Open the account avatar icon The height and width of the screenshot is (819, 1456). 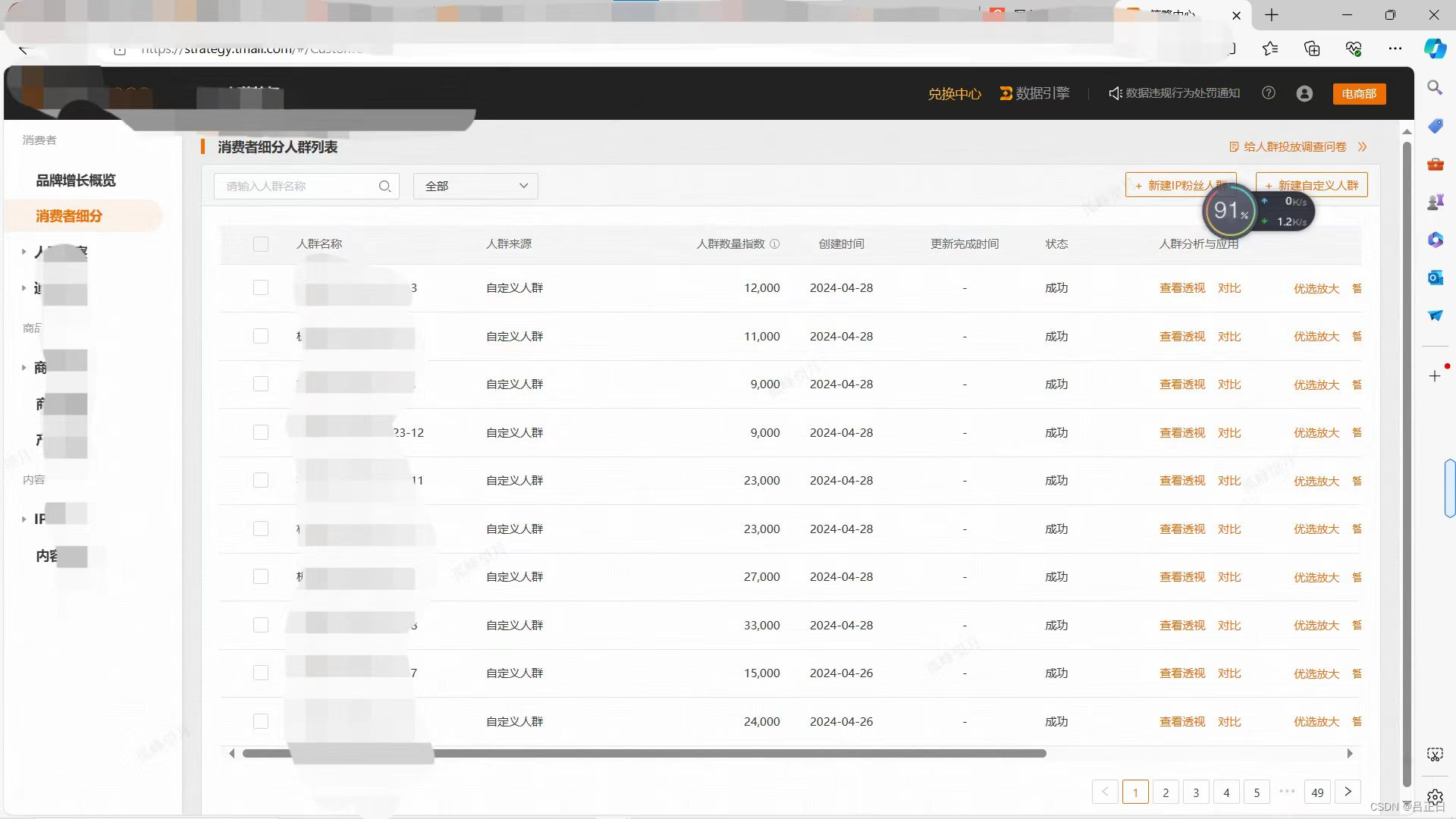click(1304, 93)
